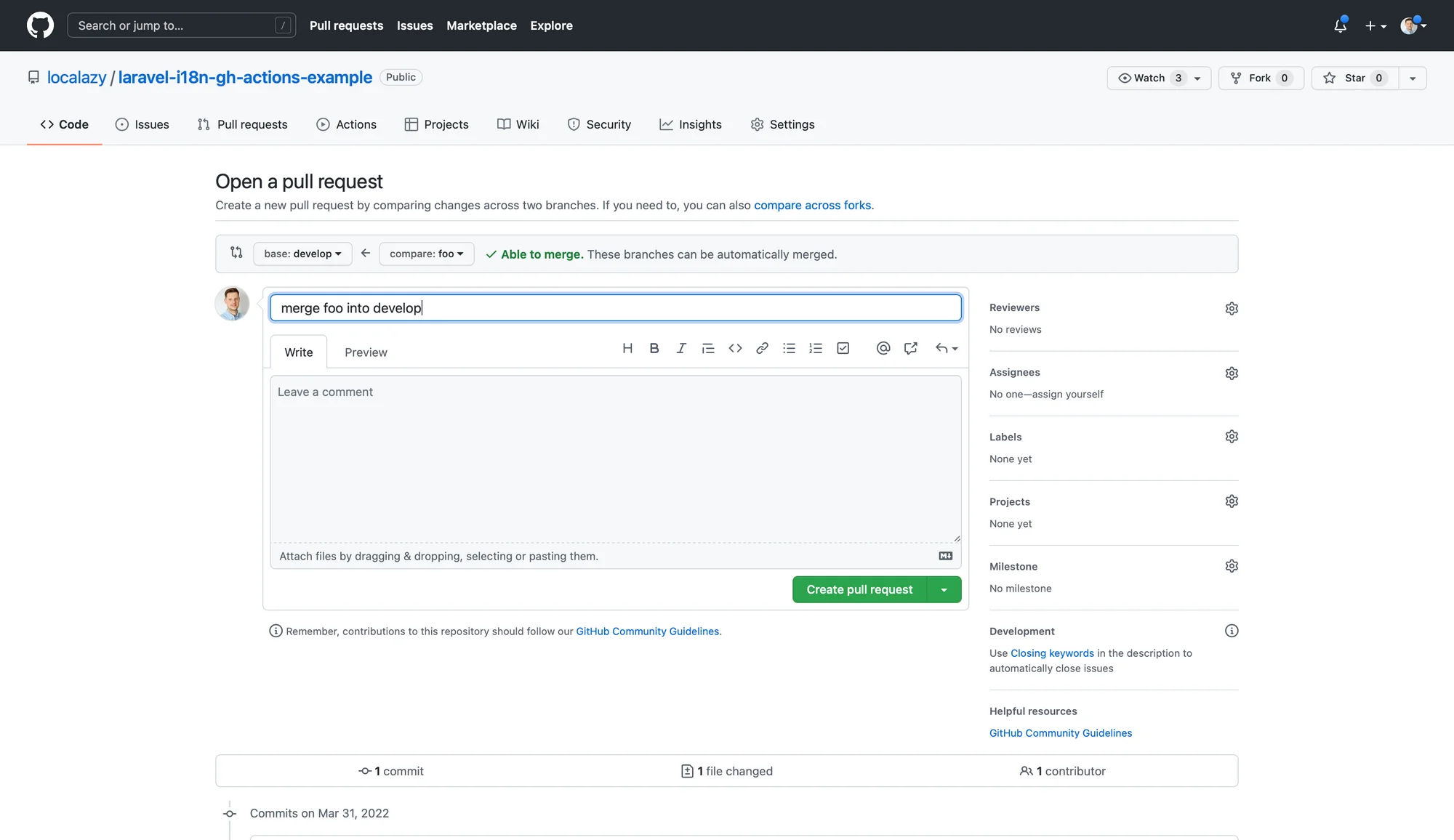This screenshot has height=840, width=1454.
Task: Open the Actions repository tab
Action: (x=347, y=124)
